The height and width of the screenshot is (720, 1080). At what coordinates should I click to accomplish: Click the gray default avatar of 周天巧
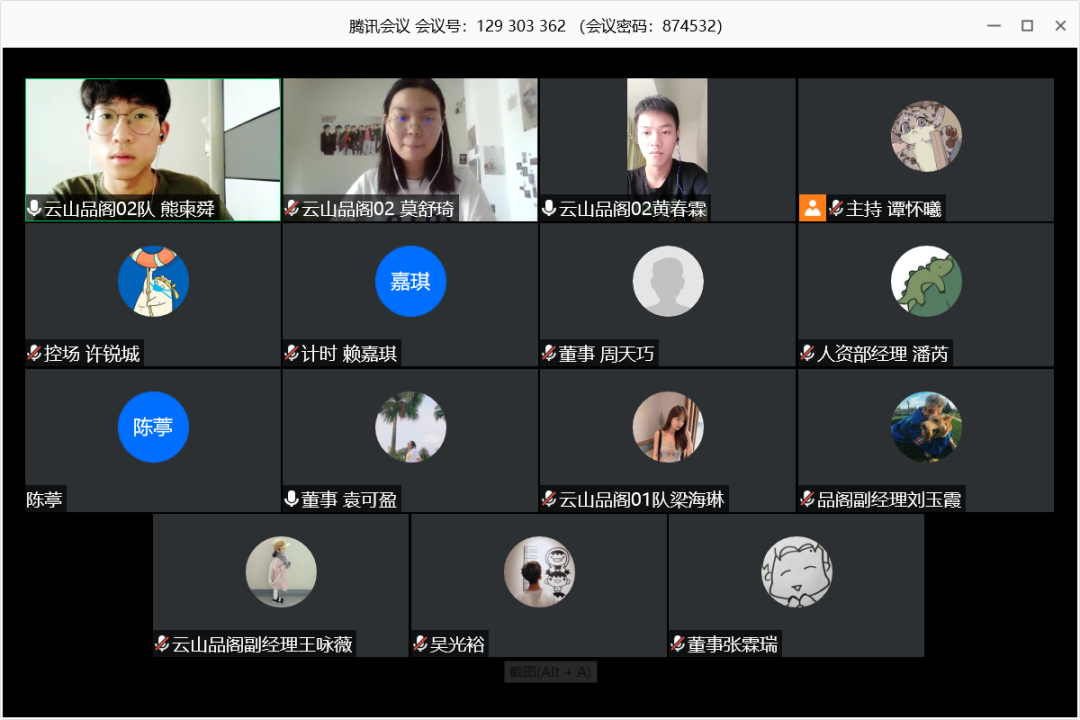tap(668, 282)
